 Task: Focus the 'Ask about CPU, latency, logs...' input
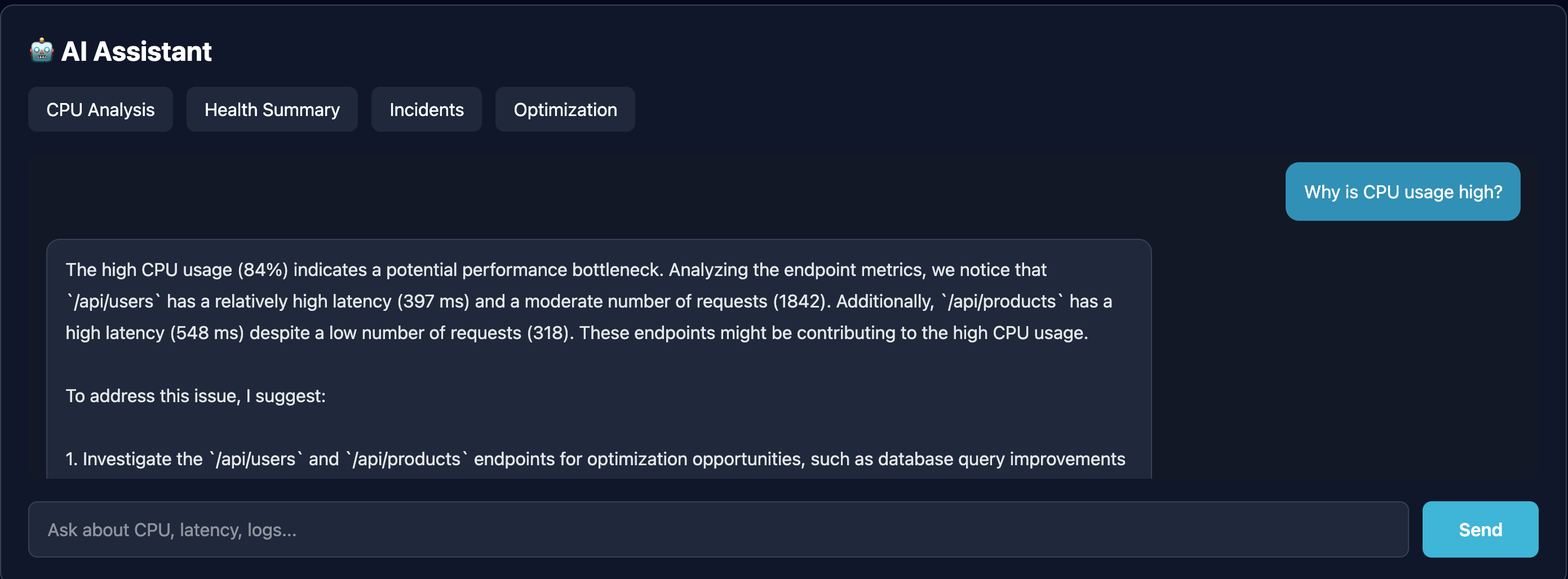(718, 530)
